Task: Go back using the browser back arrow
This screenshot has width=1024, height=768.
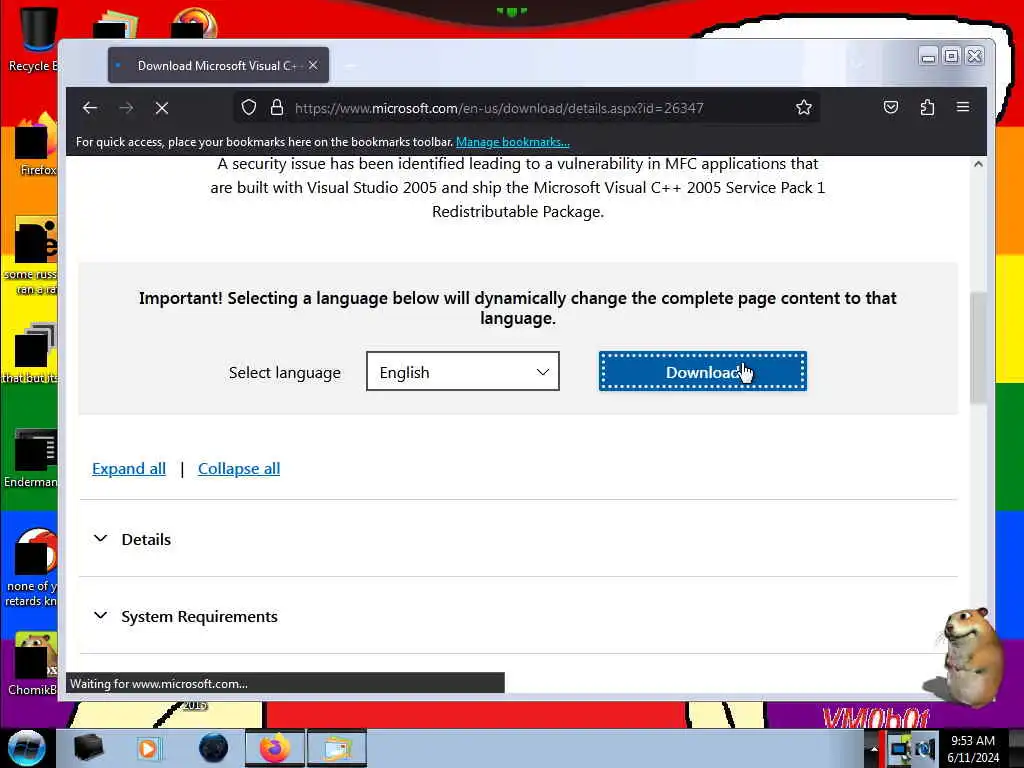Action: 90,108
